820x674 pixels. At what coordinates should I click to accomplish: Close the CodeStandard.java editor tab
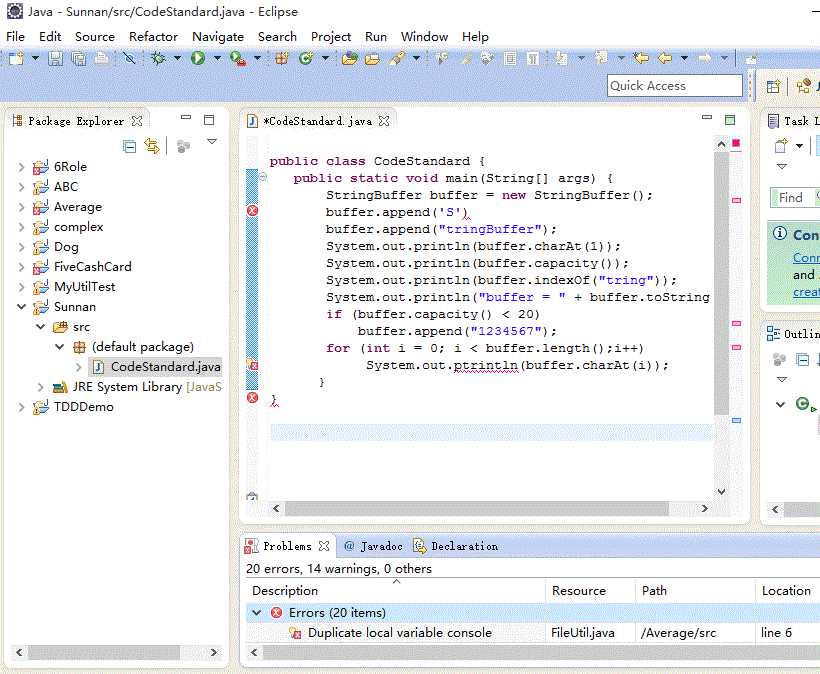pyautogui.click(x=384, y=121)
